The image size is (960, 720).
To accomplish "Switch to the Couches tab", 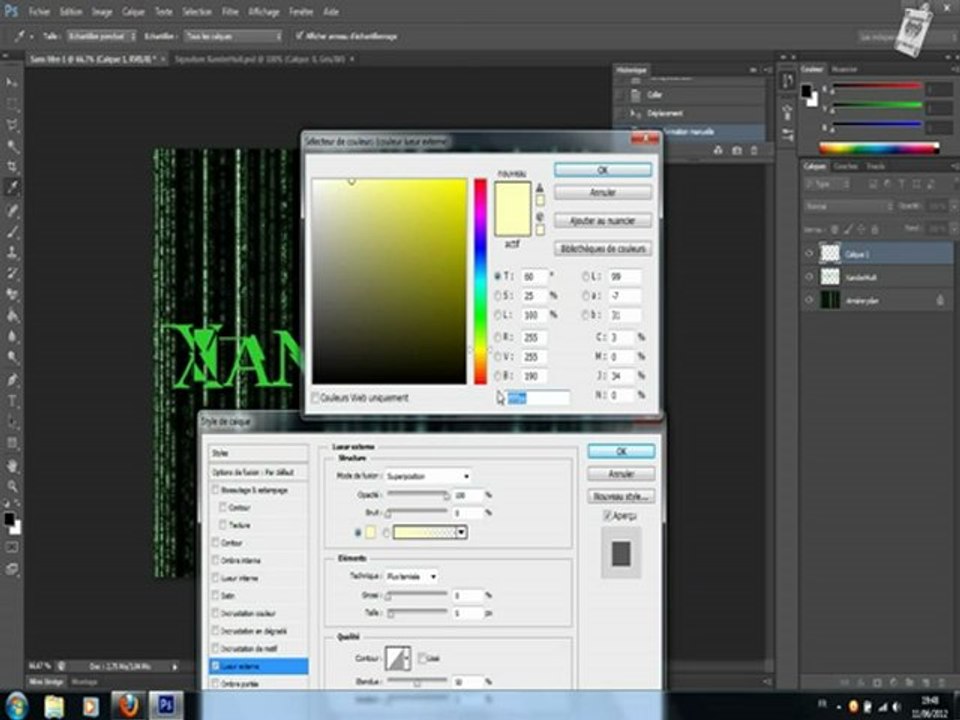I will pos(846,166).
